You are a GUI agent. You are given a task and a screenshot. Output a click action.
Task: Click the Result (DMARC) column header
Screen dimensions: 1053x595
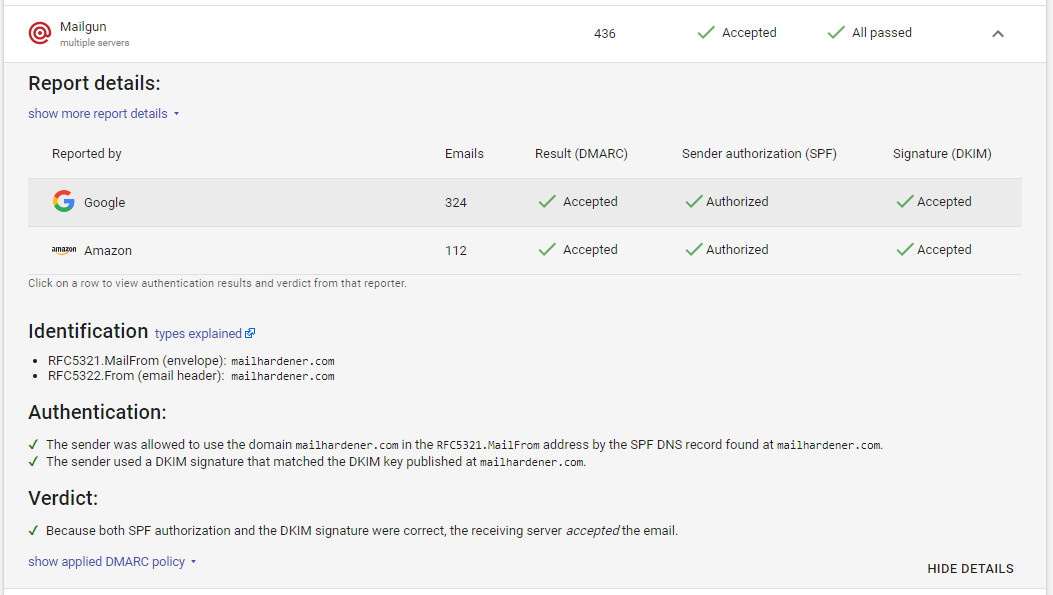[x=581, y=154]
